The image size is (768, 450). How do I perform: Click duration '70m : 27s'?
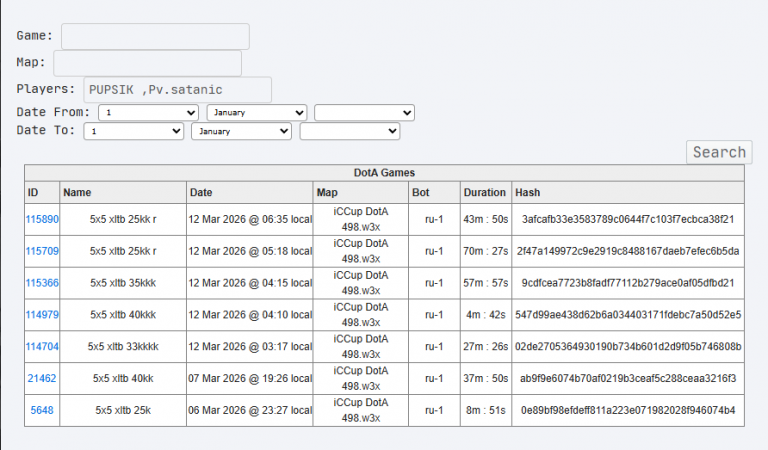[486, 251]
